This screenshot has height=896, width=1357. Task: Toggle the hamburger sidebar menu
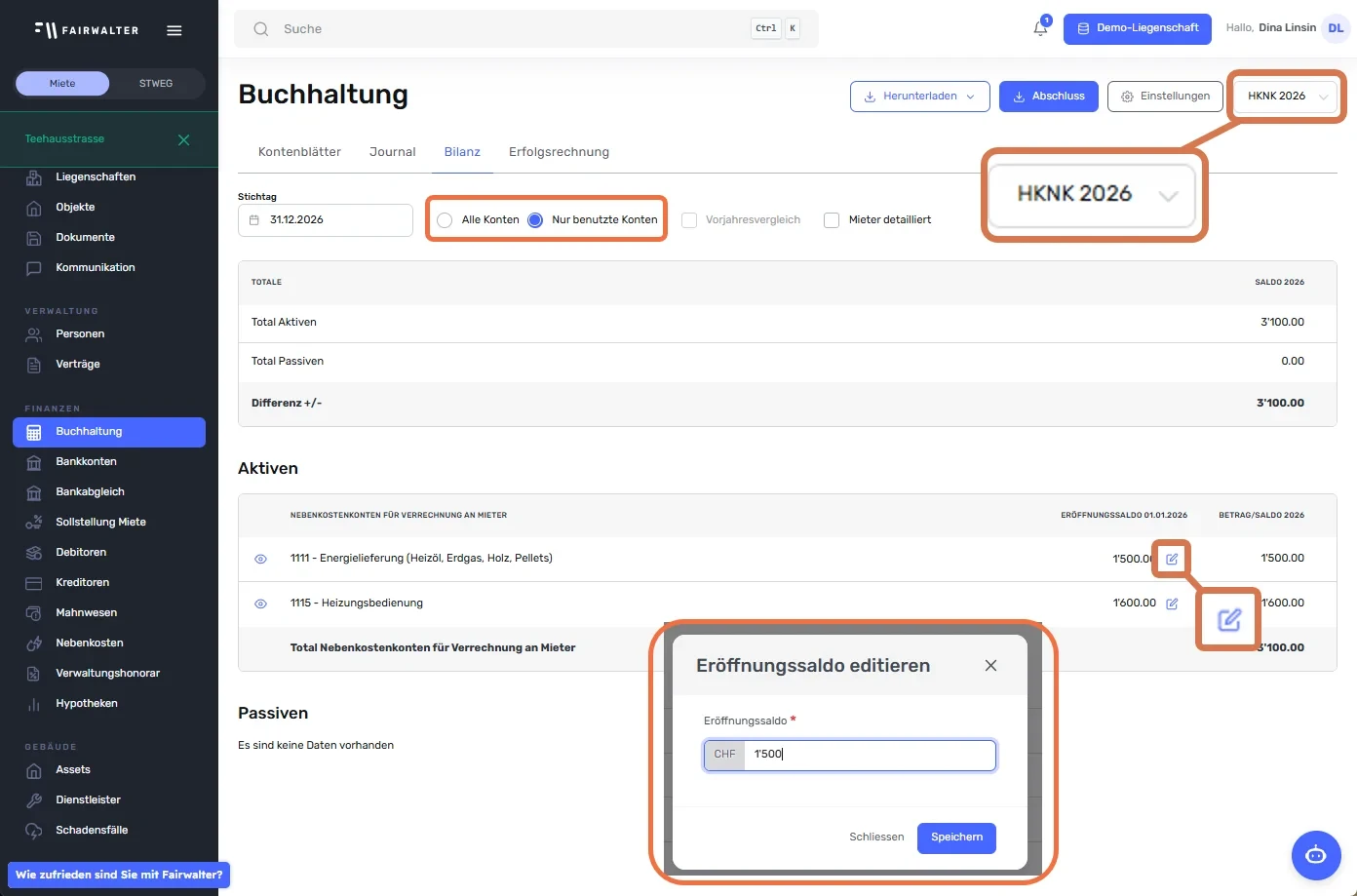174,30
